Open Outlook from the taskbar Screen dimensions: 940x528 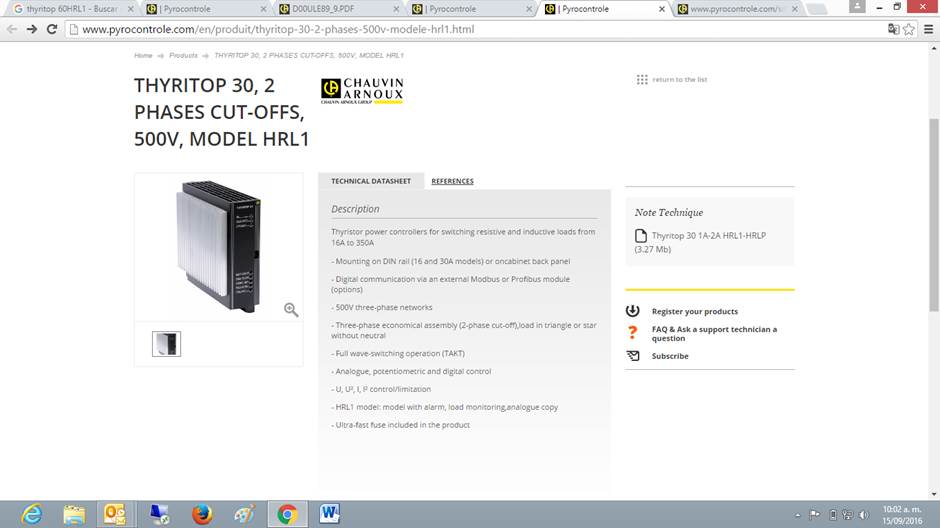(x=115, y=514)
